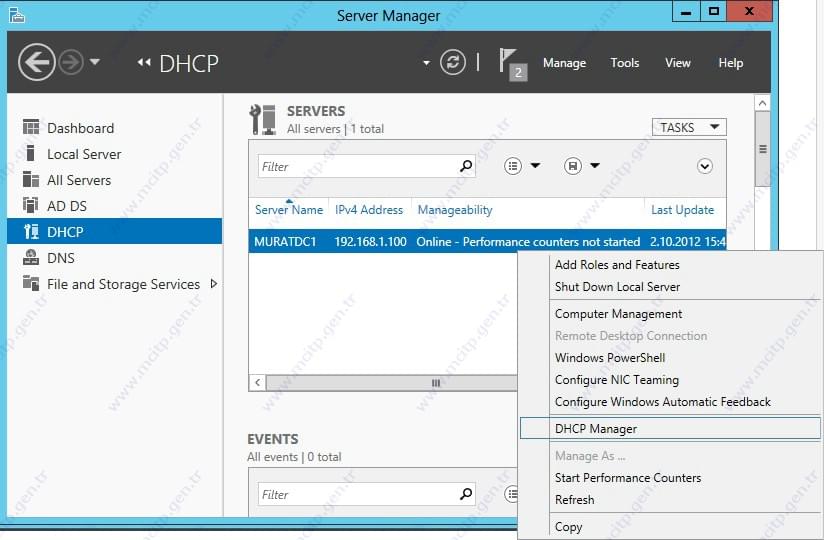Image resolution: width=824 pixels, height=540 pixels.
Task: Expand File and Storage Services arrow
Action: click(214, 284)
